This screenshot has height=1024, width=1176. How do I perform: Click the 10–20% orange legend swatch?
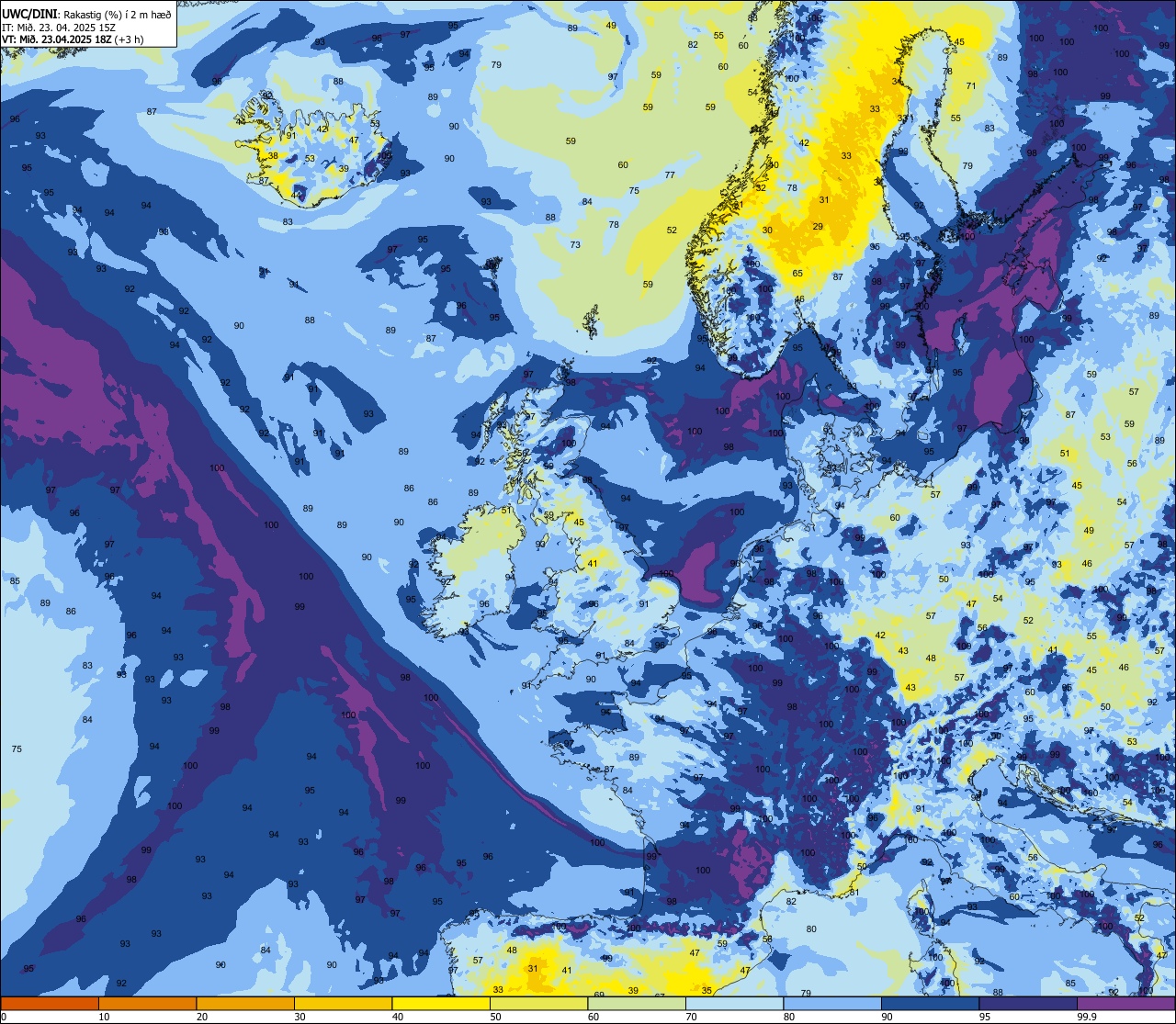pos(147,1003)
